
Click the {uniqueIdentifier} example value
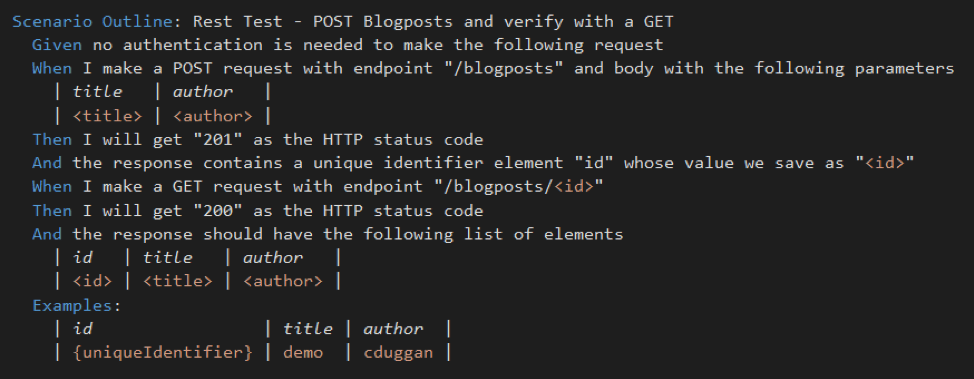click(163, 352)
